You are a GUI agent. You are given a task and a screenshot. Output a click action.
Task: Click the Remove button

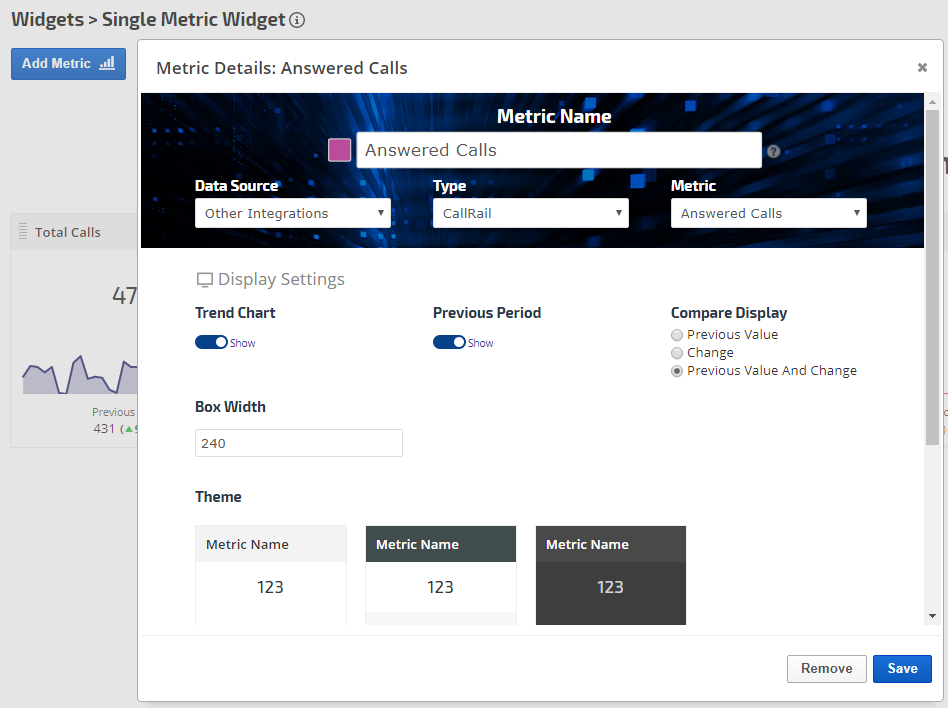click(826, 669)
